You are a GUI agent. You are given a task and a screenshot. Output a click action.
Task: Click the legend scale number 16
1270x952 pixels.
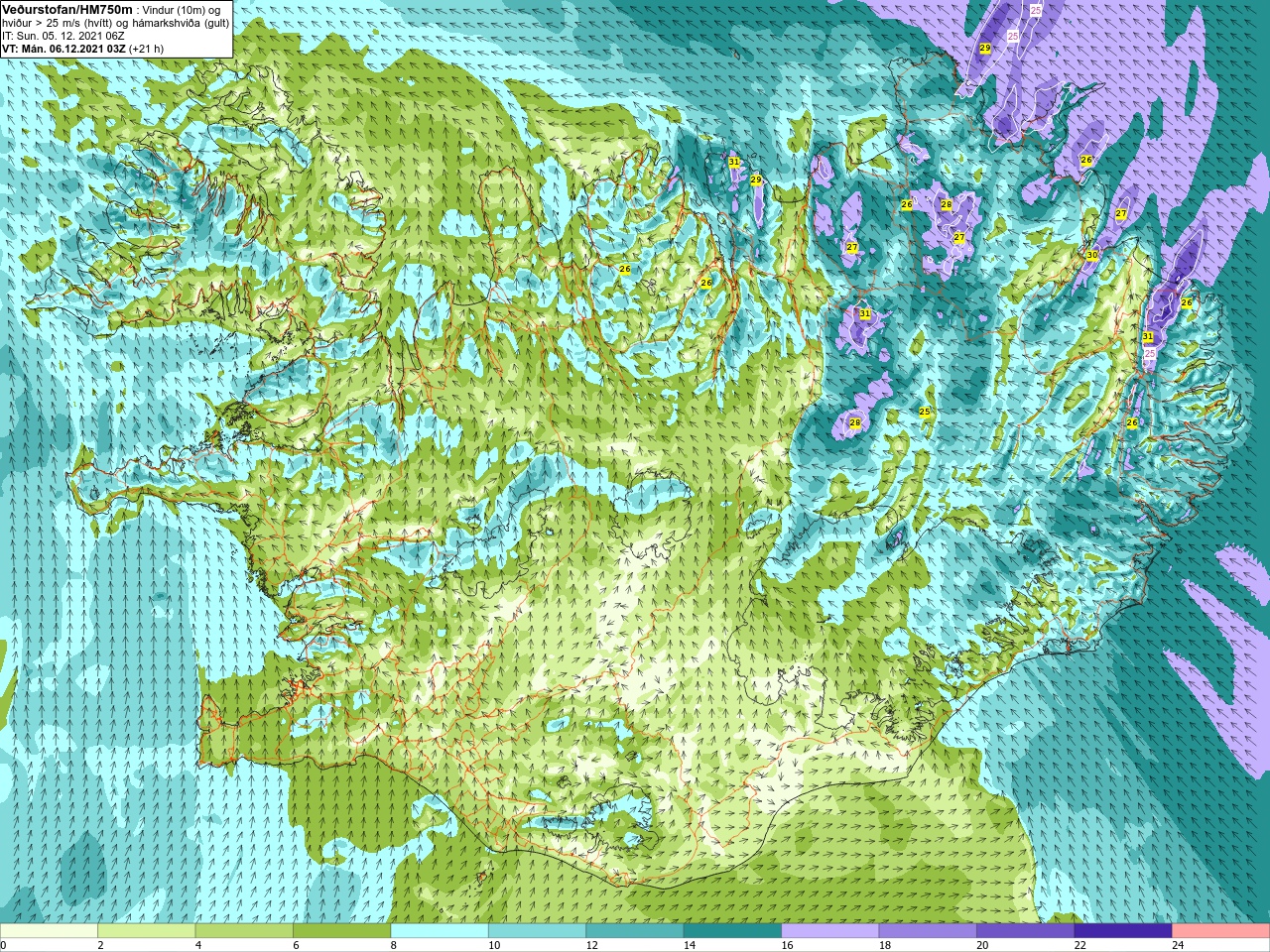click(787, 945)
